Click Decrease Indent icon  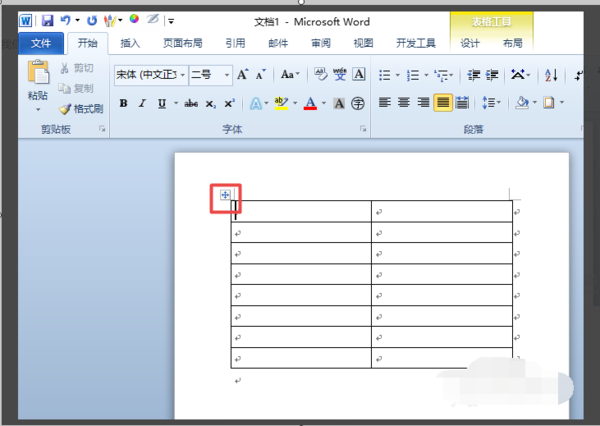(x=474, y=75)
